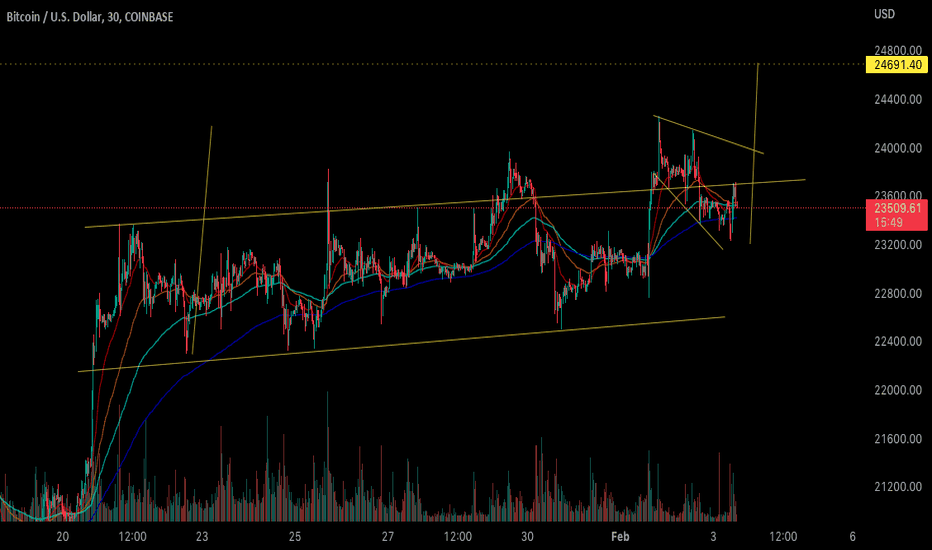Click the USD currency label
This screenshot has width=932, height=550.
pyautogui.click(x=884, y=14)
